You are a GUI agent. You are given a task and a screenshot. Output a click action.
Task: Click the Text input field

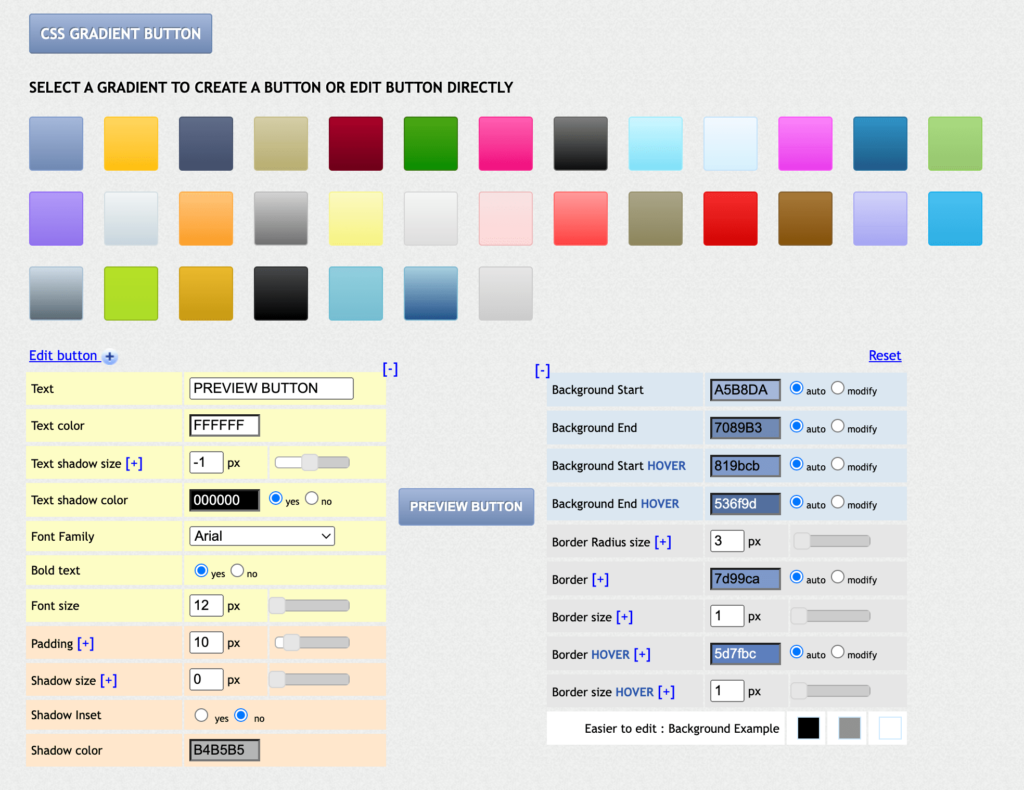click(x=271, y=388)
